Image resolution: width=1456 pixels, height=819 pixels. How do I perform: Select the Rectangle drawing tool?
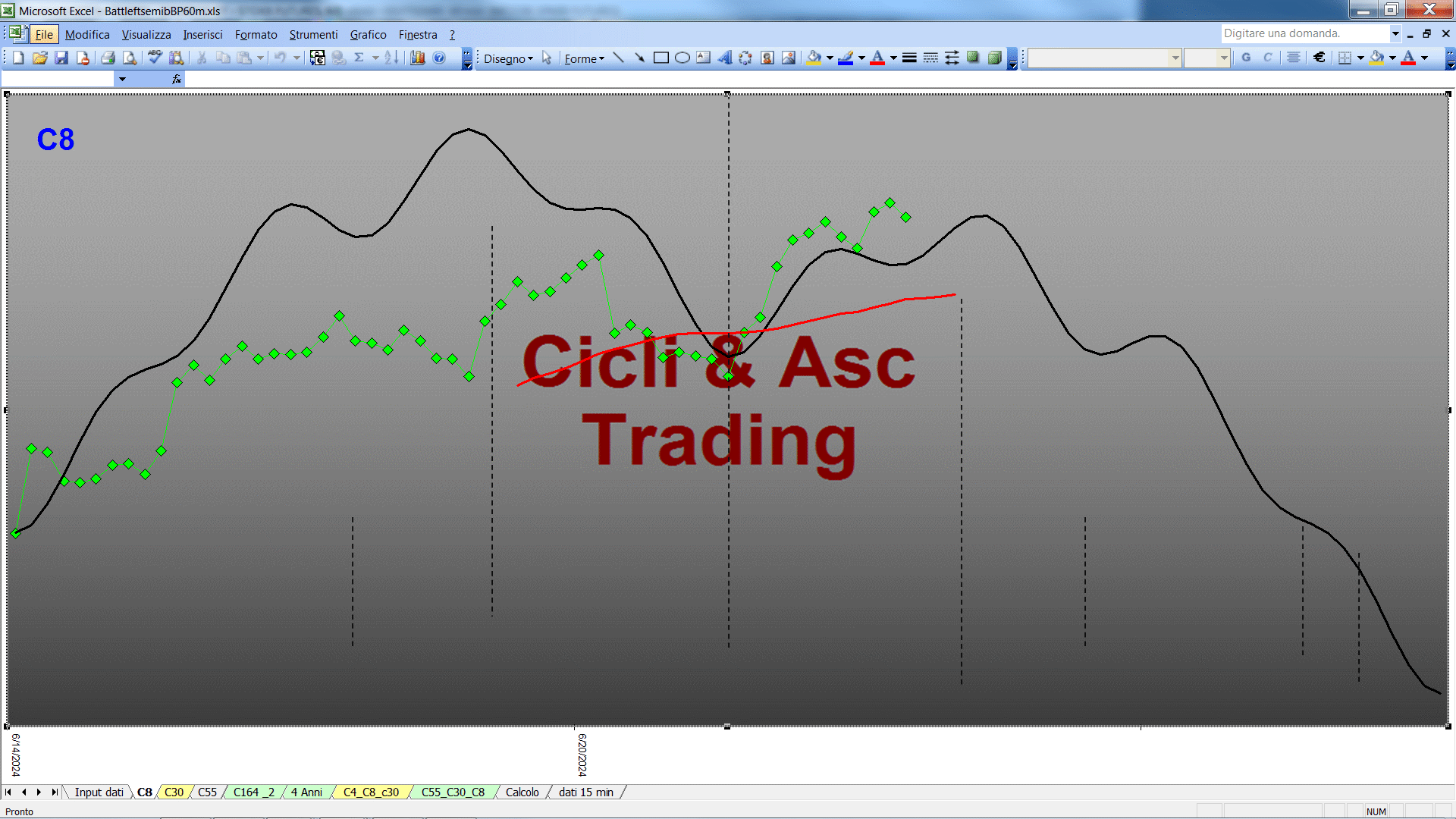[661, 58]
